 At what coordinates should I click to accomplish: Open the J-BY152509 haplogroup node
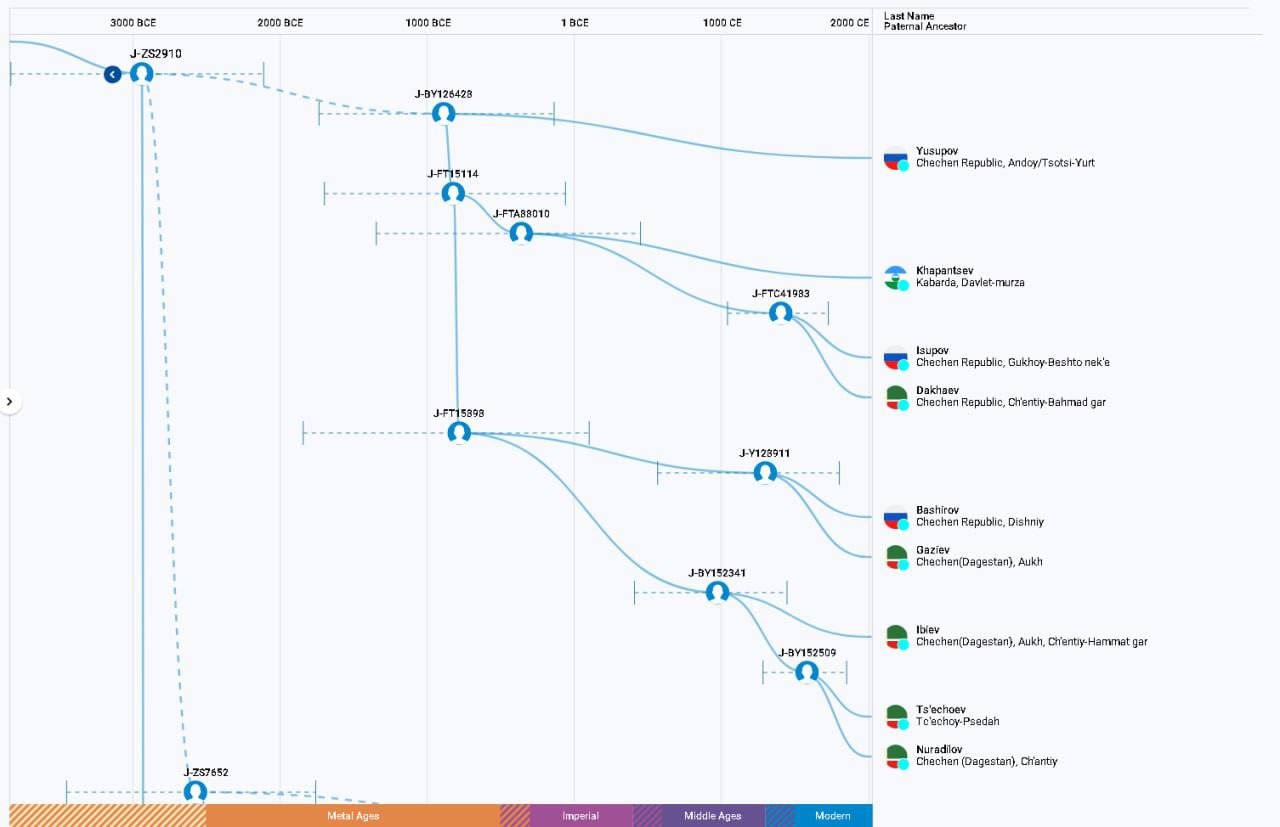[807, 672]
